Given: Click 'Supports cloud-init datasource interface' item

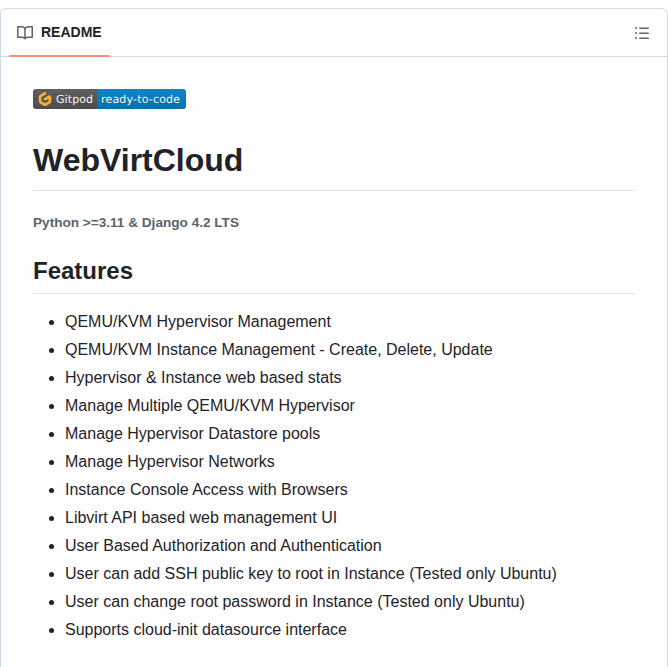Looking at the screenshot, I should (x=206, y=630).
